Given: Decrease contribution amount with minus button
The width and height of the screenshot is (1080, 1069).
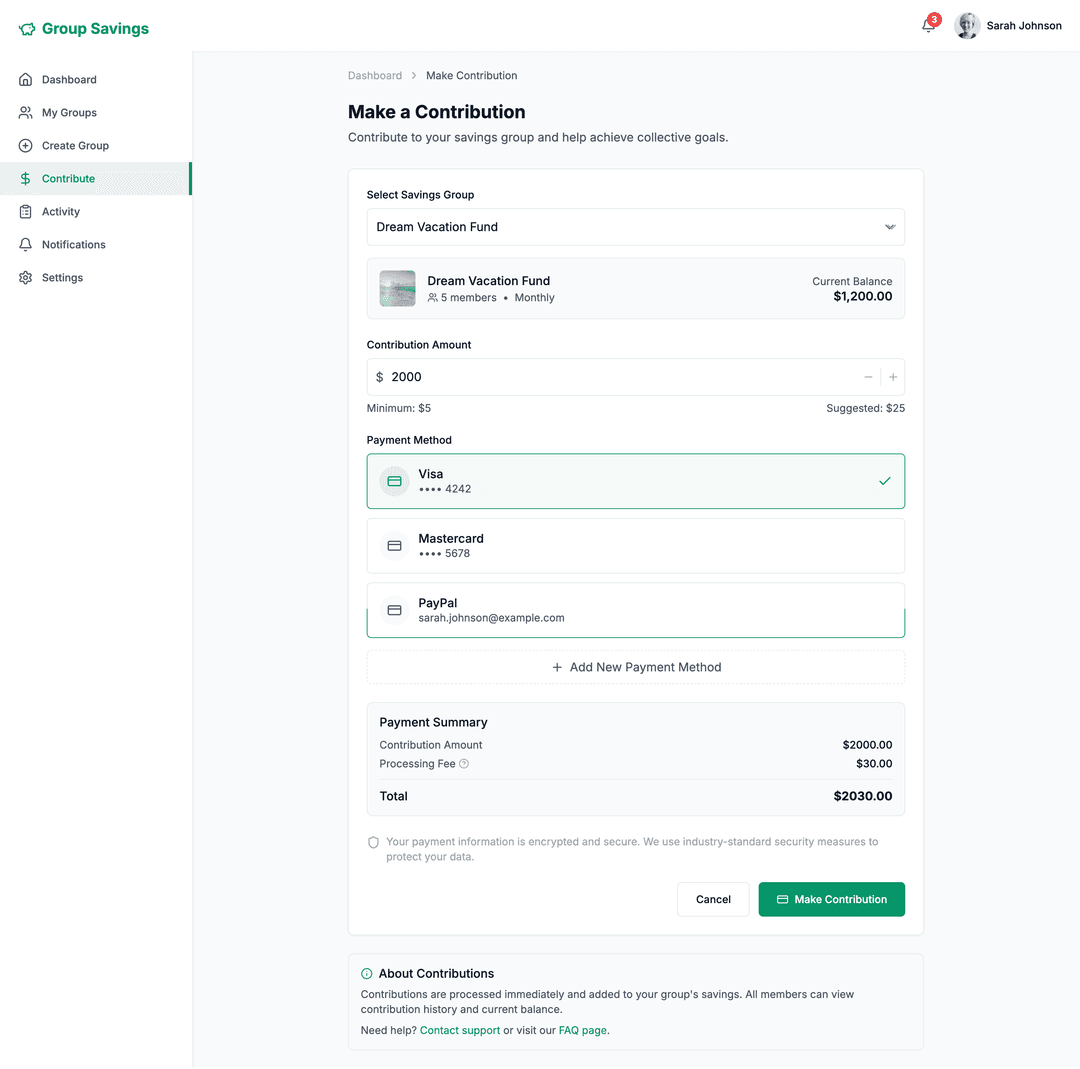Looking at the screenshot, I should (868, 377).
